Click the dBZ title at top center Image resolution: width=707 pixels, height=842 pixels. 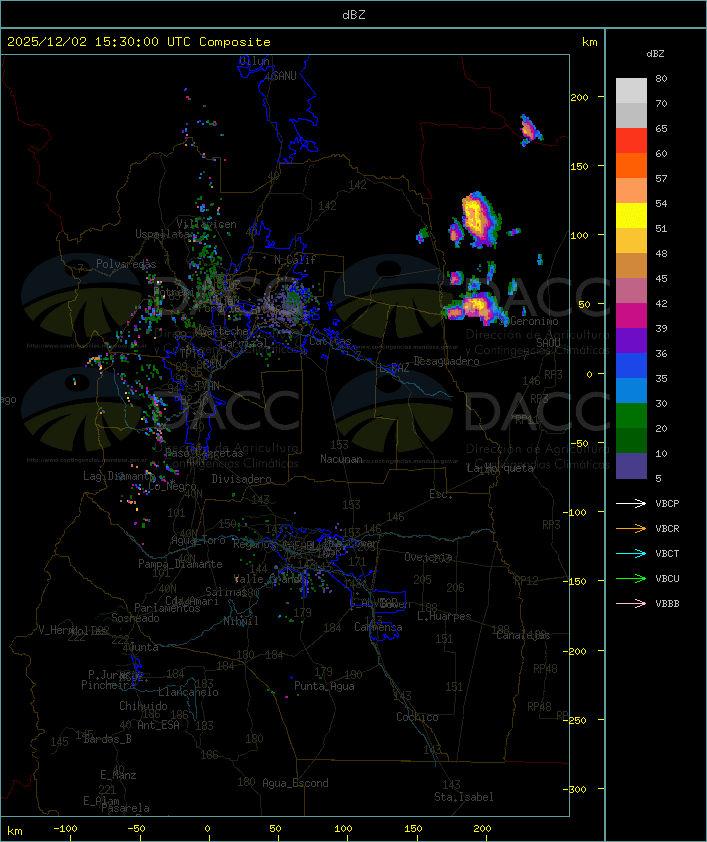[x=354, y=15]
